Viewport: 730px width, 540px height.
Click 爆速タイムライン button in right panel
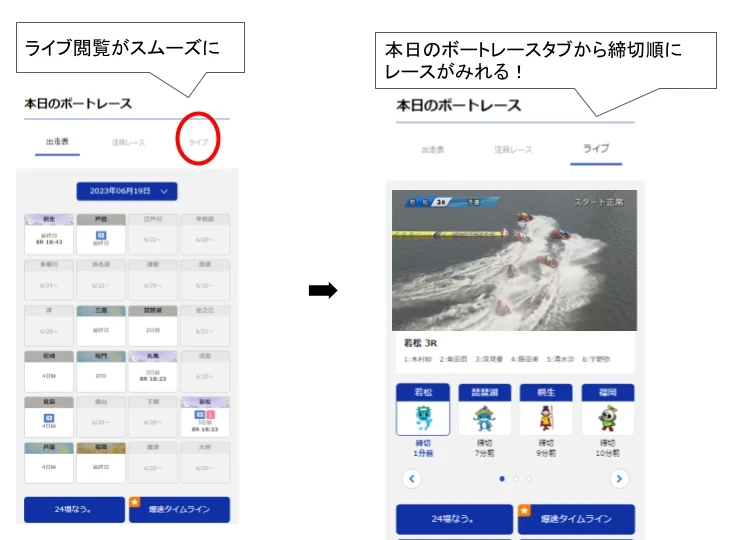pos(576,519)
